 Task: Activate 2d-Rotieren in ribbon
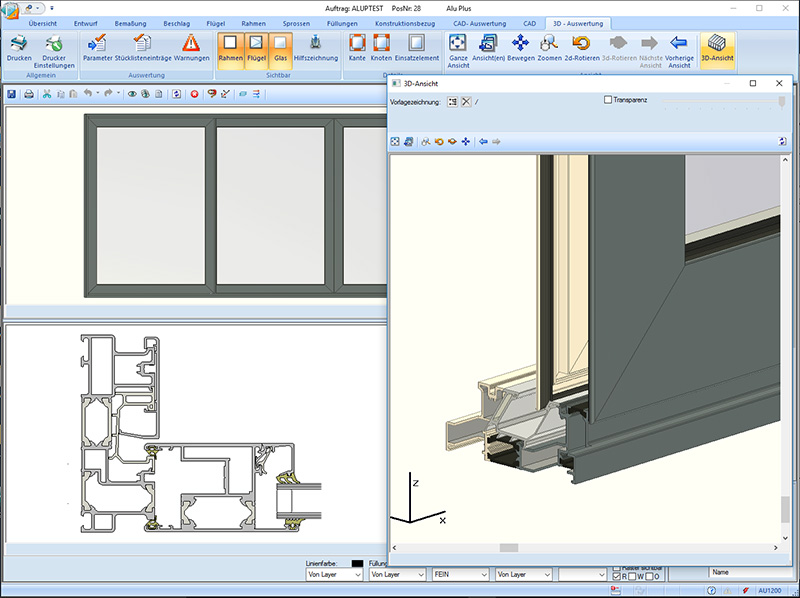pyautogui.click(x=582, y=48)
